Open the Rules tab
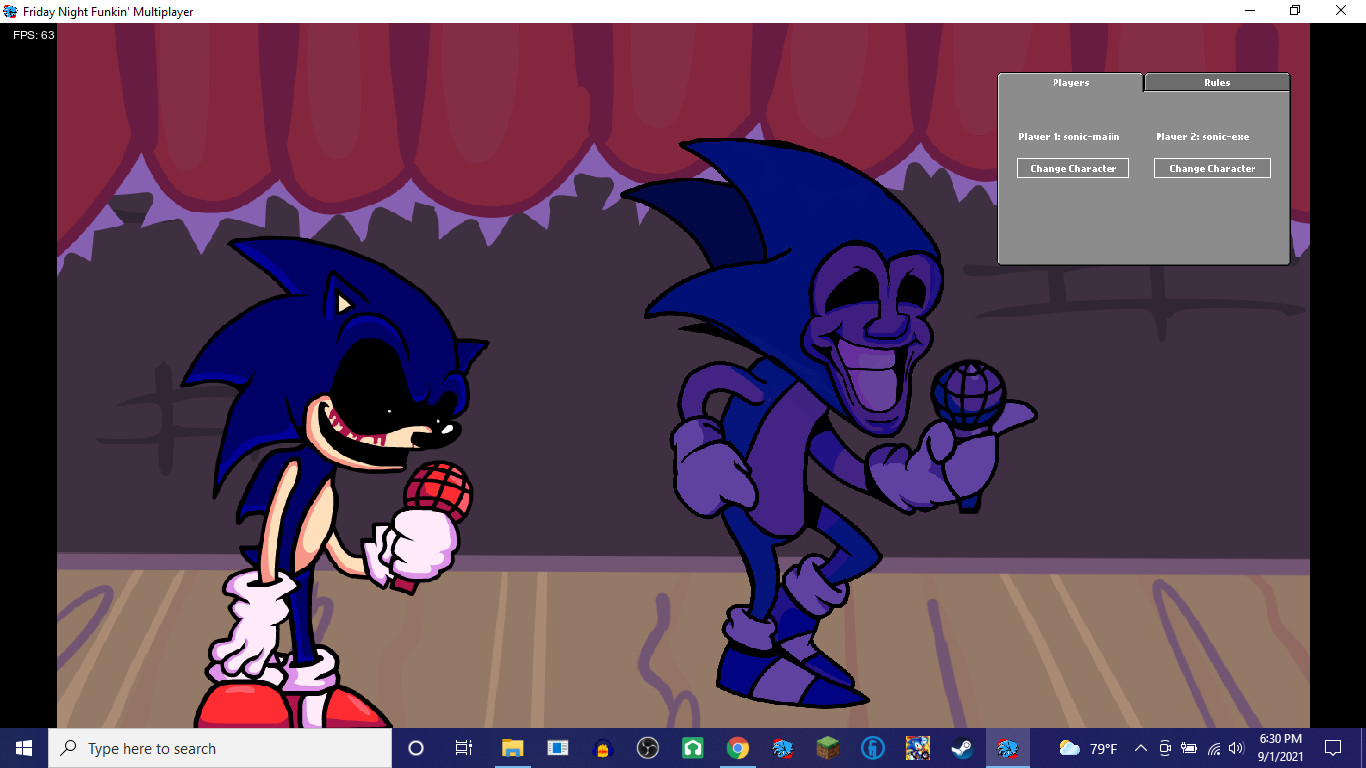Viewport: 1366px width, 768px height. coord(1217,83)
